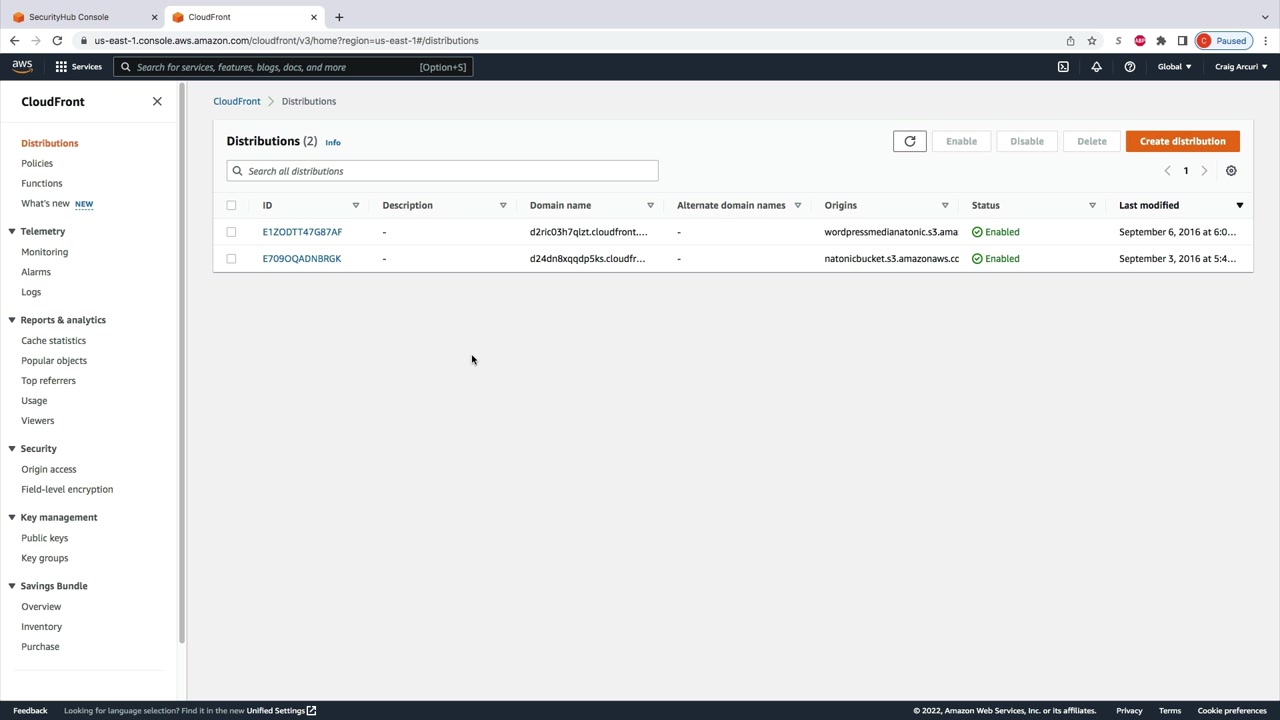The image size is (1280, 720).
Task: Open the Services grid menu
Action: click(x=78, y=67)
